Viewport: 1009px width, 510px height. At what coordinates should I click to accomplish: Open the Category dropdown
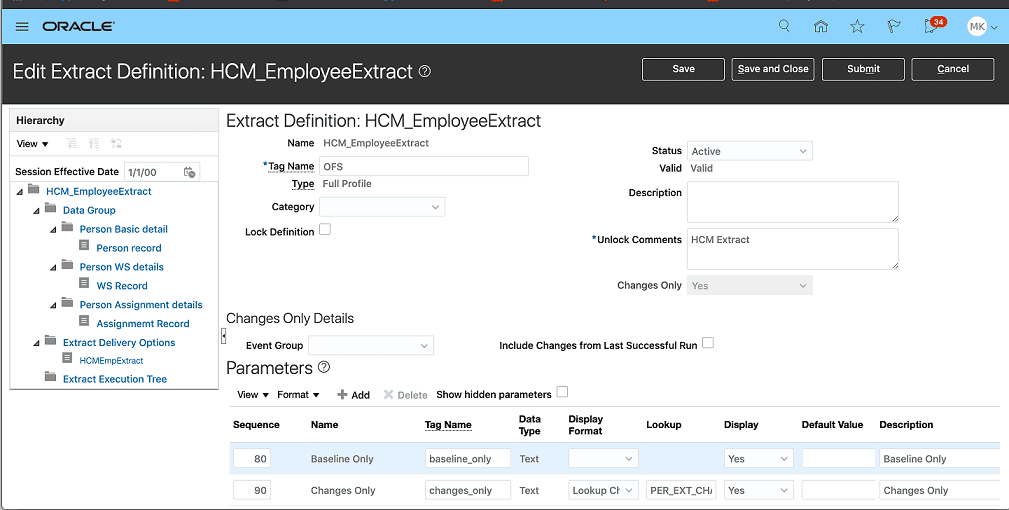point(382,207)
